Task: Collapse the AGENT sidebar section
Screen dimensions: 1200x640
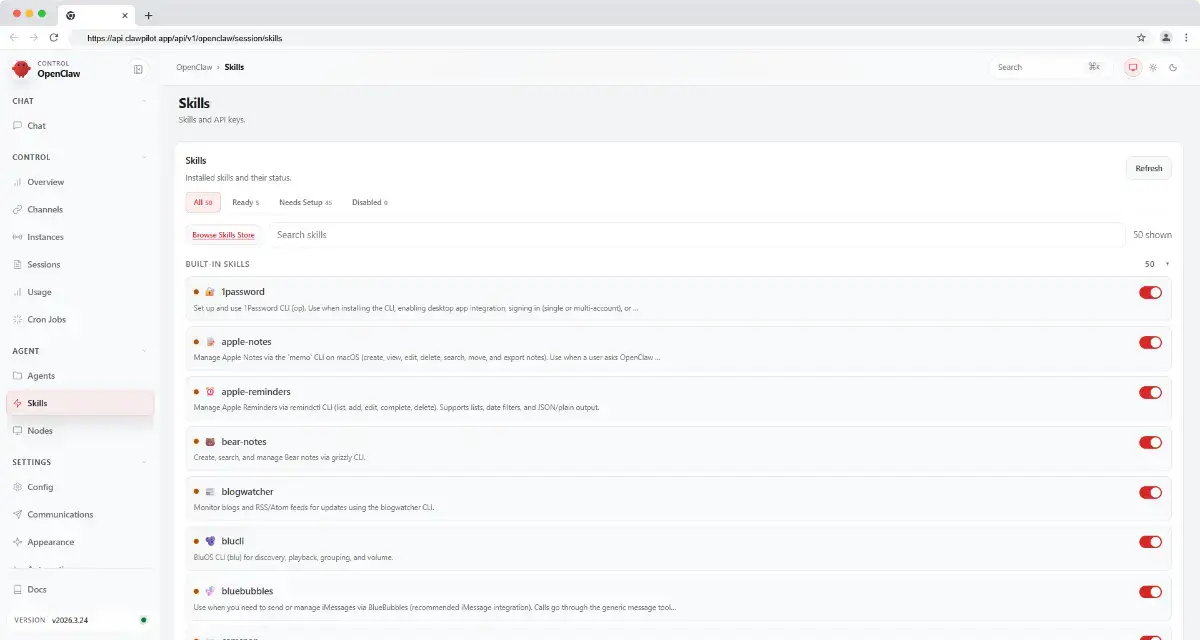Action: (x=144, y=351)
